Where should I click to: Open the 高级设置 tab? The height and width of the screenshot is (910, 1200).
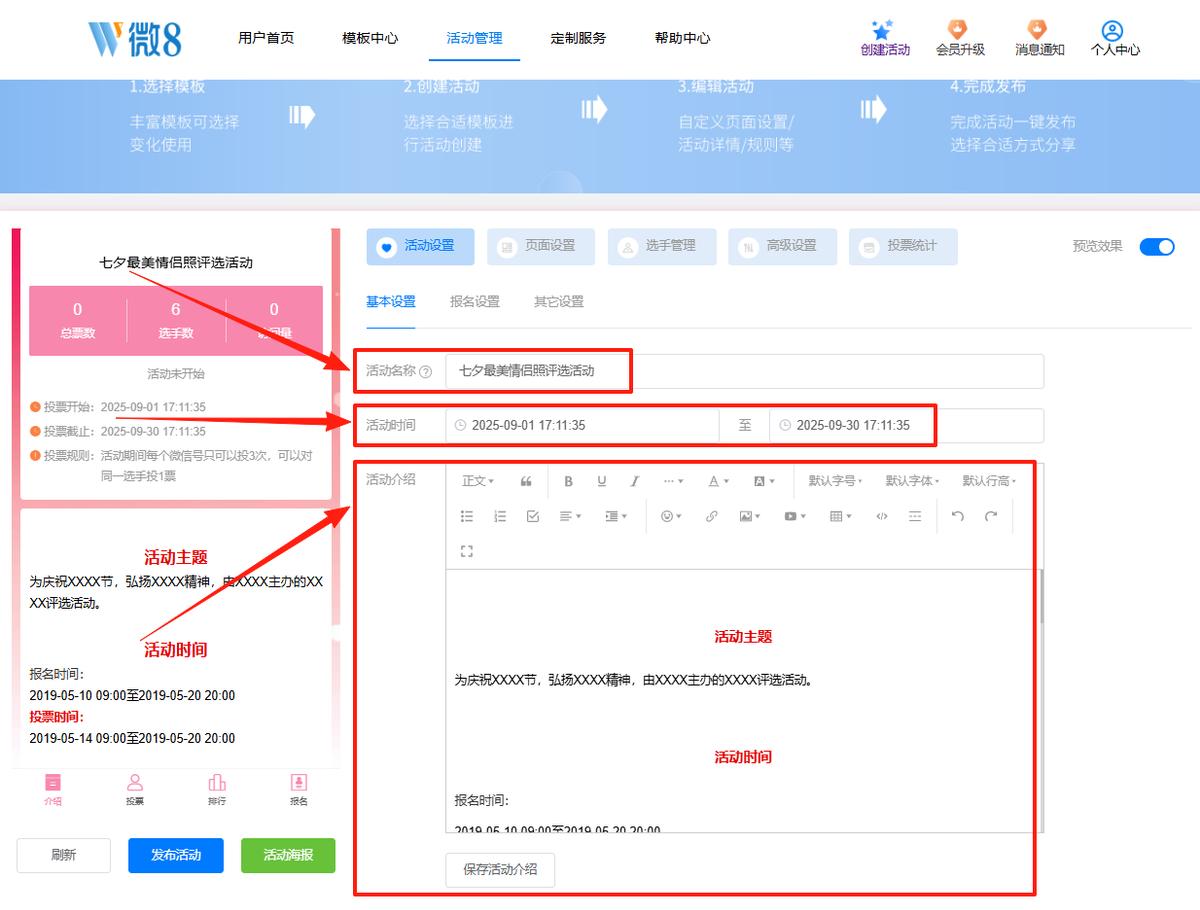pos(782,247)
